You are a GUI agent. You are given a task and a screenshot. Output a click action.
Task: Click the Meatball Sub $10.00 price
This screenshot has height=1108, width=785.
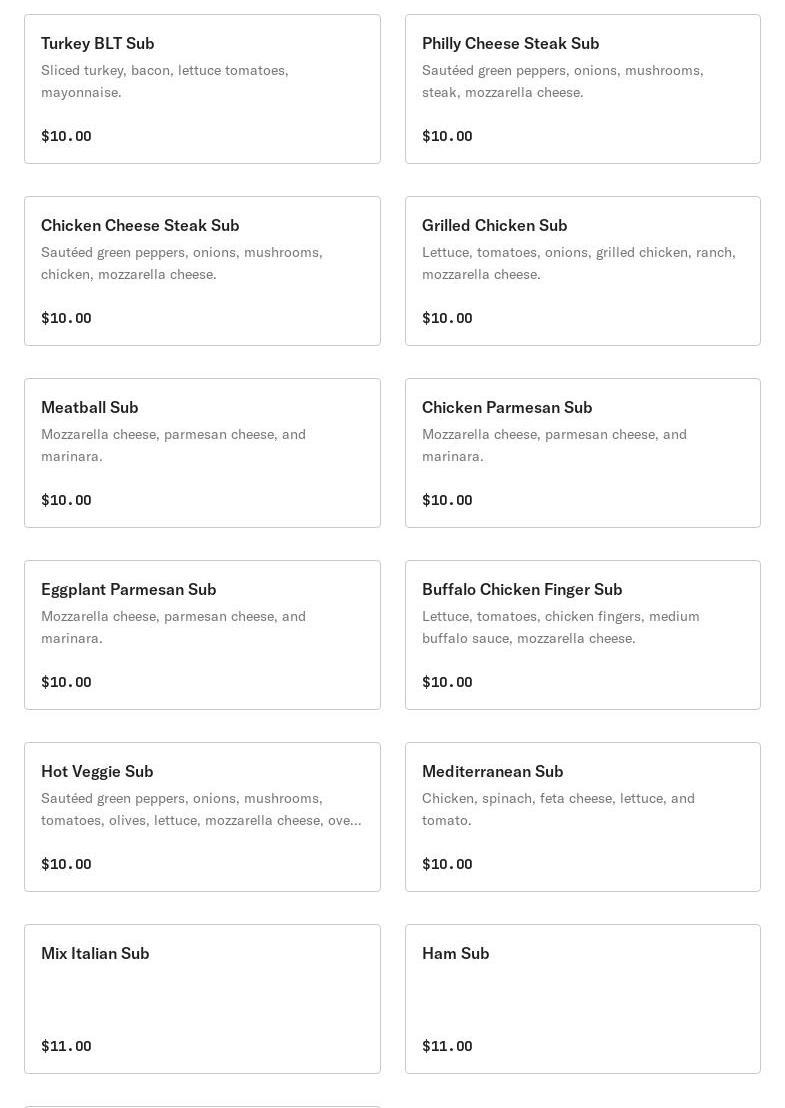pyautogui.click(x=66, y=500)
